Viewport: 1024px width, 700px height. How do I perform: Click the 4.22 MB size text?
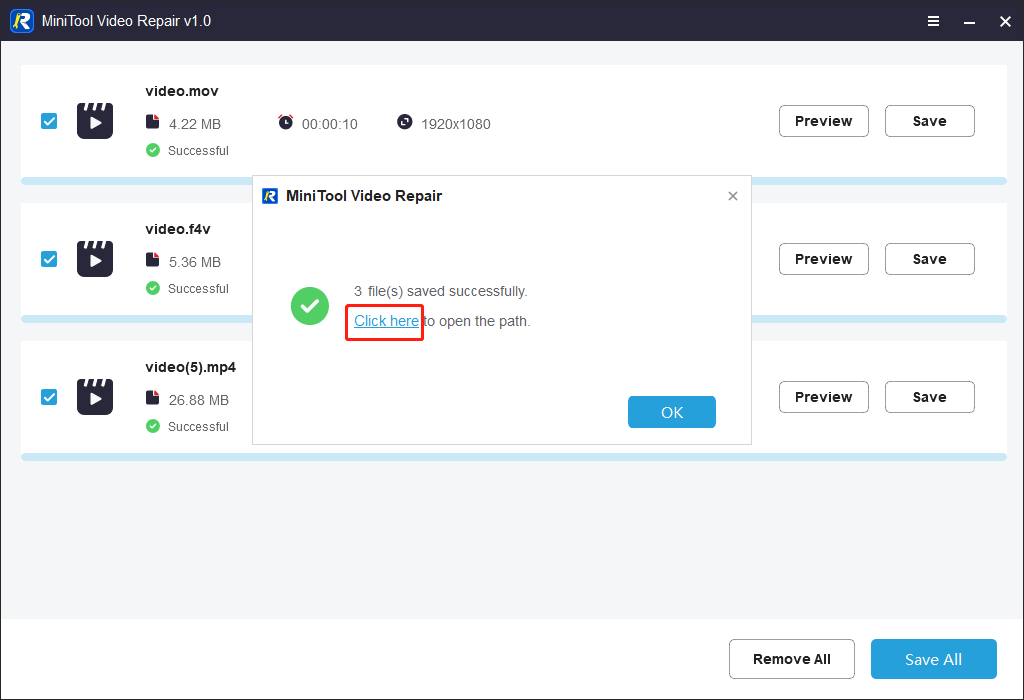point(195,124)
